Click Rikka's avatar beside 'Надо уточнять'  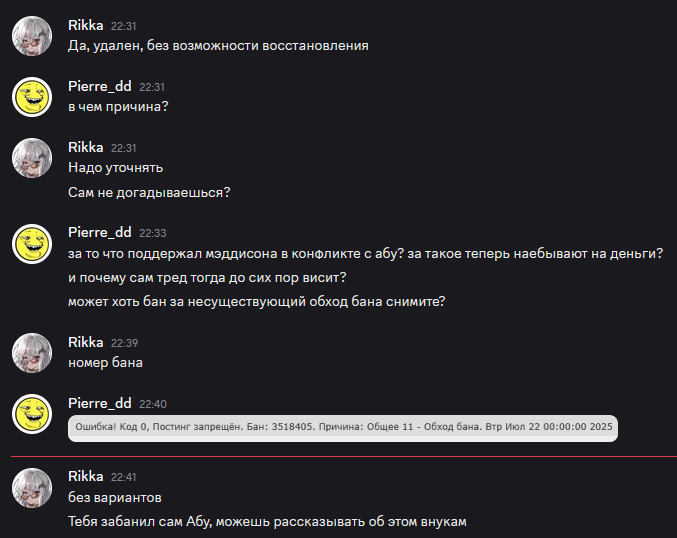32,158
